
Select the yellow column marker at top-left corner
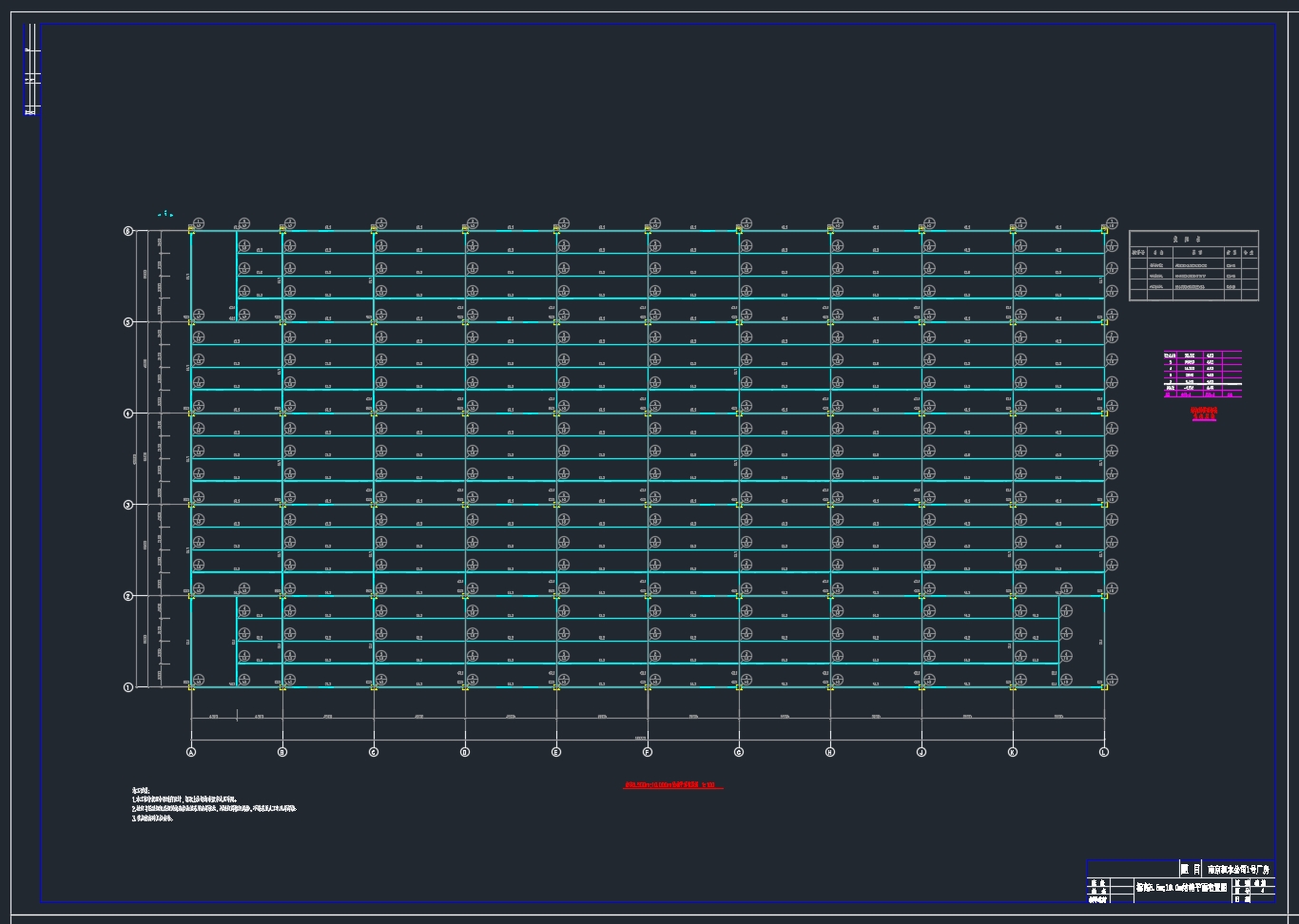(x=191, y=229)
